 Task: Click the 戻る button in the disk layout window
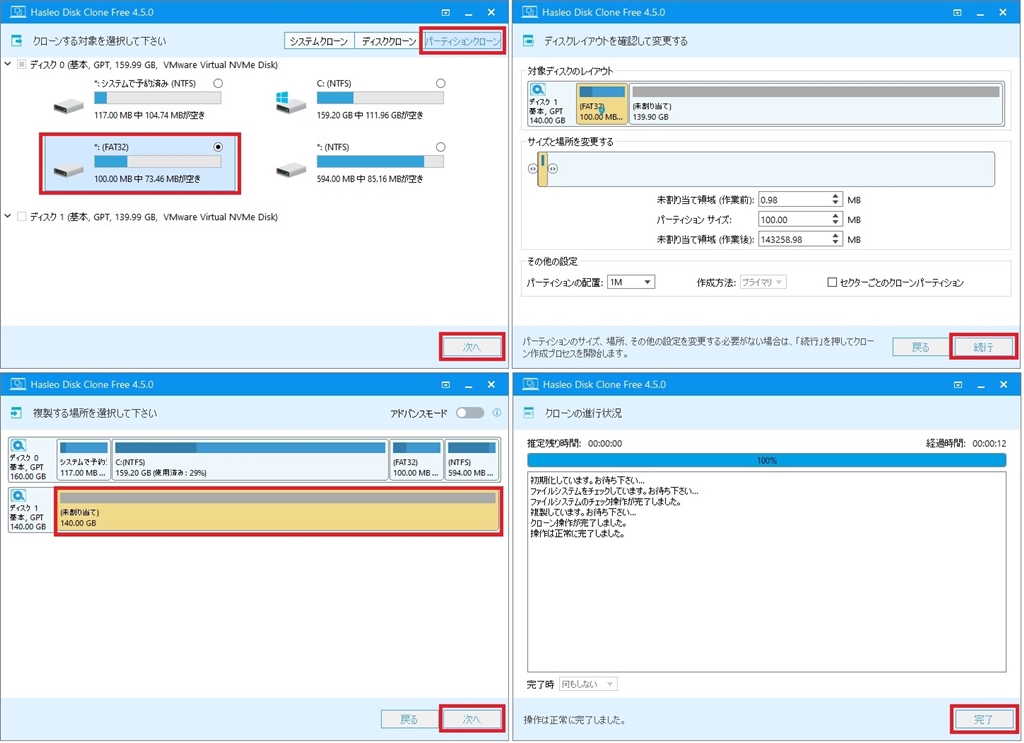tap(920, 347)
